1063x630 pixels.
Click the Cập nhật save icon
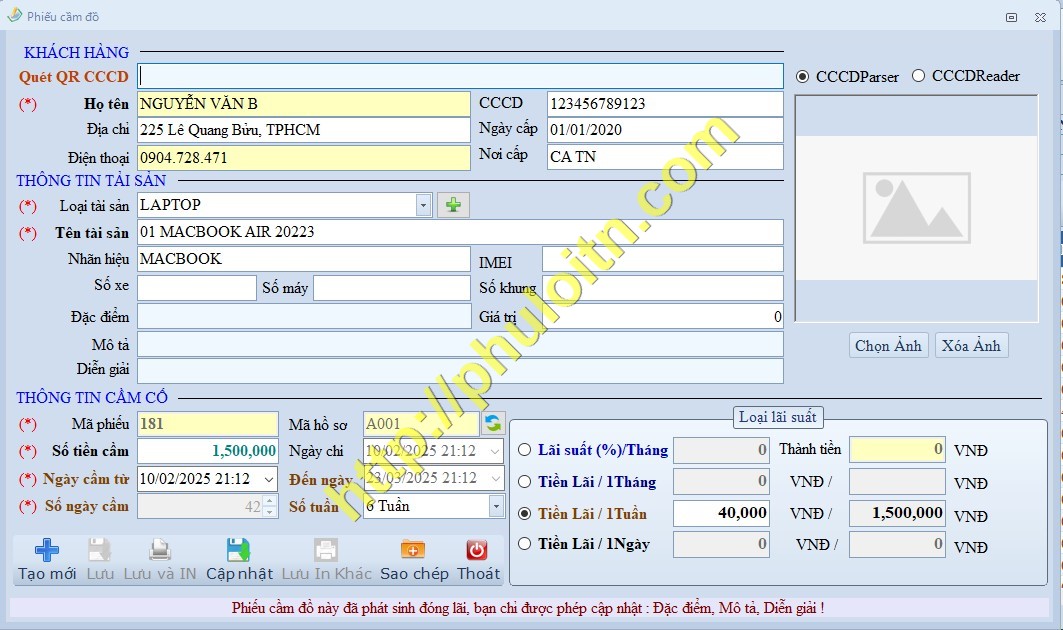(x=238, y=550)
